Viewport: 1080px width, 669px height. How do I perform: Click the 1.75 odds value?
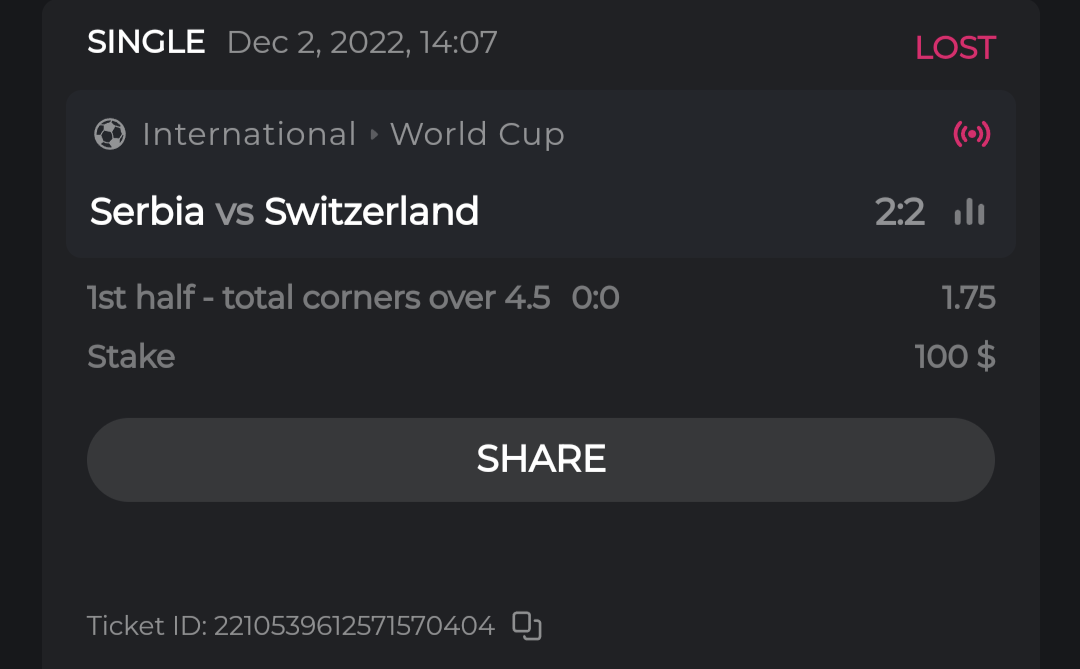968,298
